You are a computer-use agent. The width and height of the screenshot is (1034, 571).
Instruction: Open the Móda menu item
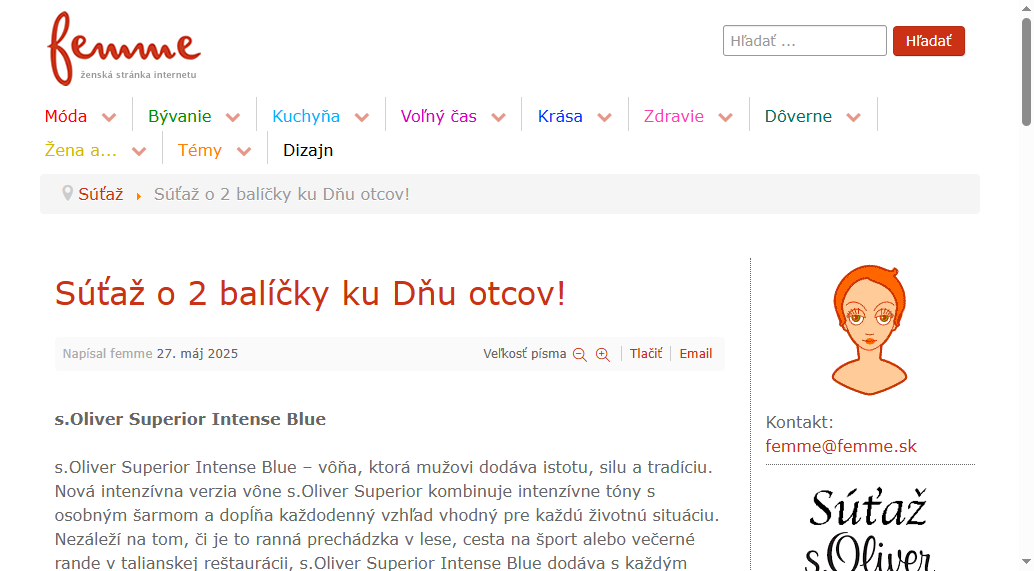pyautogui.click(x=66, y=116)
